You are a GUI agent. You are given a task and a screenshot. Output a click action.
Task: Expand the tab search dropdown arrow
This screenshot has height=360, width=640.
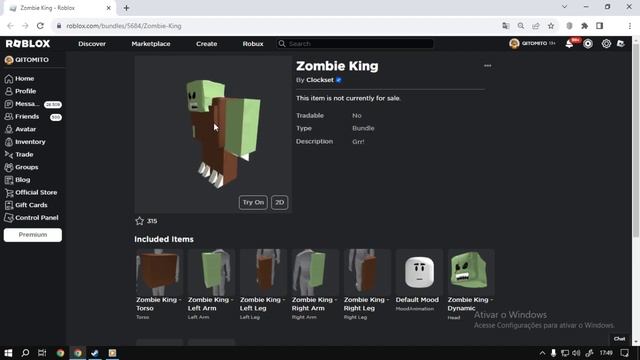(564, 7)
